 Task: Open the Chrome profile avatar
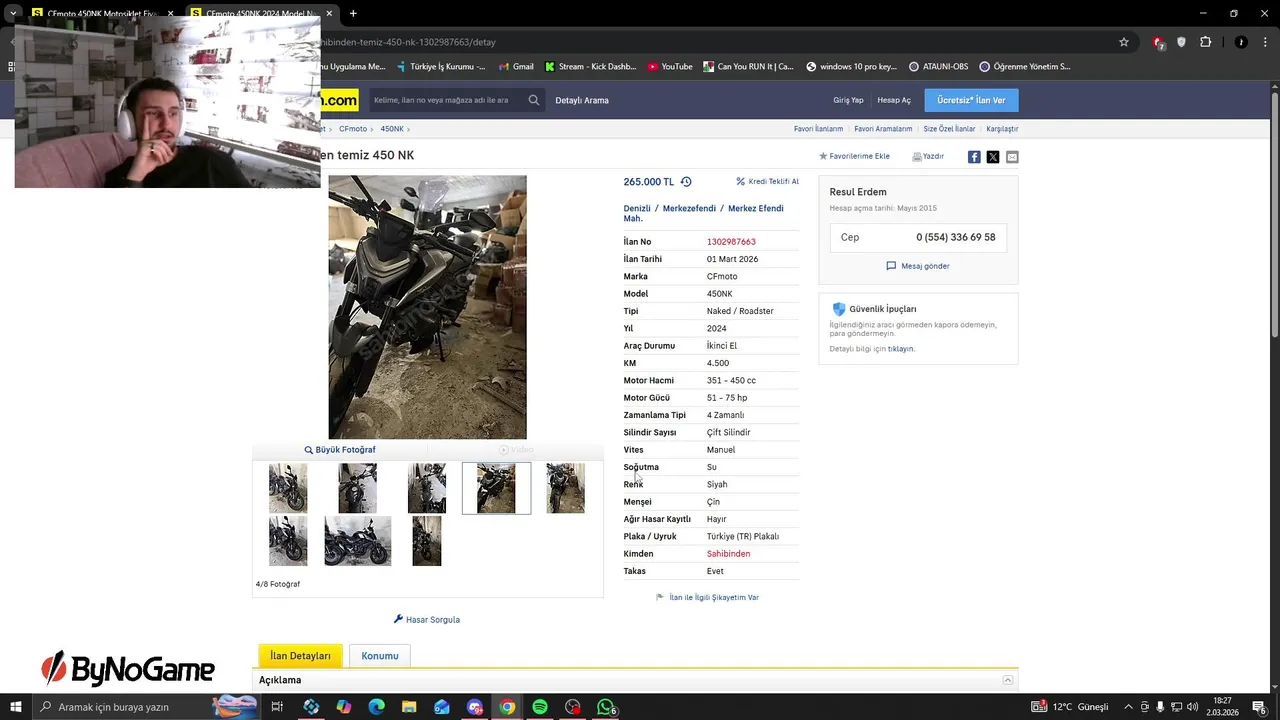1241,42
